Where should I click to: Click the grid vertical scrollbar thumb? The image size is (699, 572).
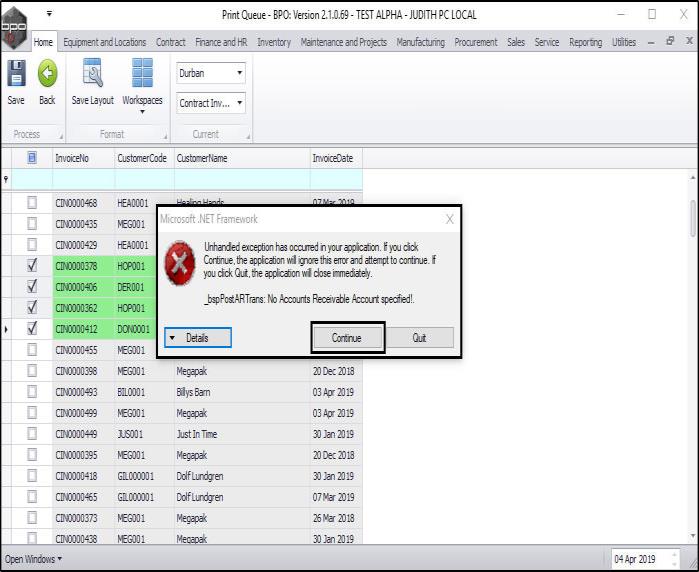click(x=693, y=218)
